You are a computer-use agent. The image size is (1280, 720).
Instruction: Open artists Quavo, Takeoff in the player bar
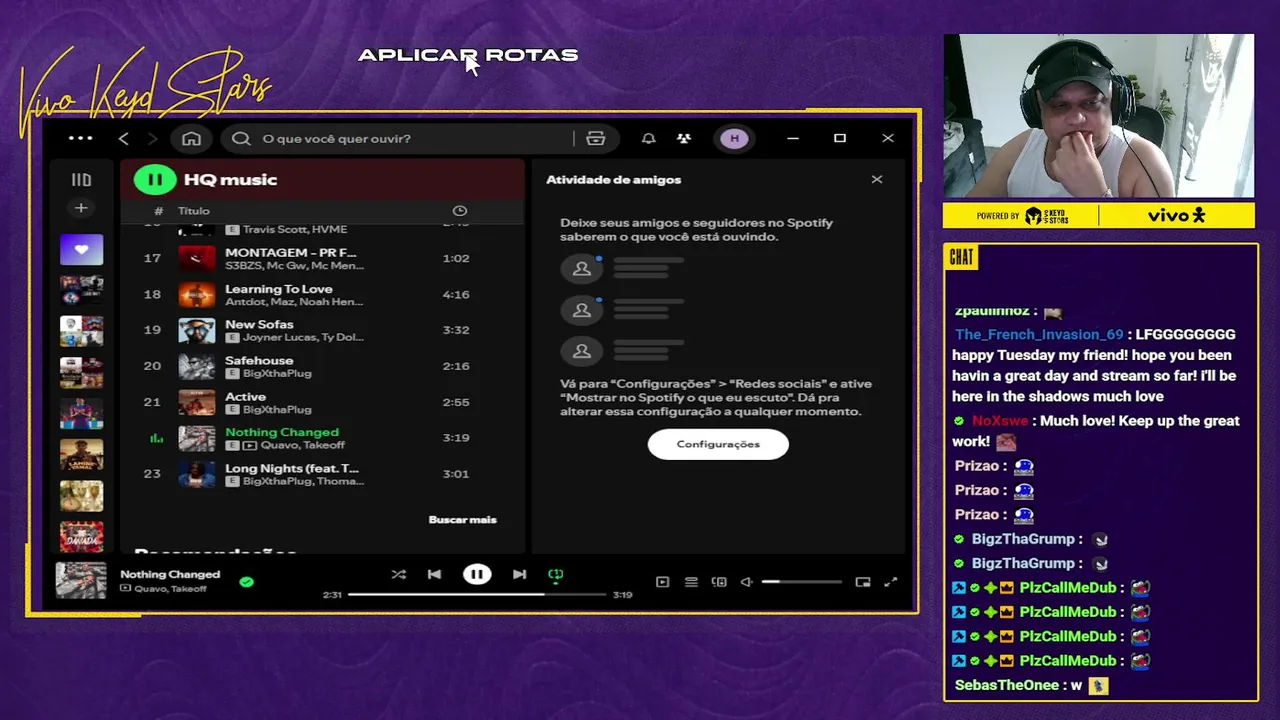pos(170,589)
